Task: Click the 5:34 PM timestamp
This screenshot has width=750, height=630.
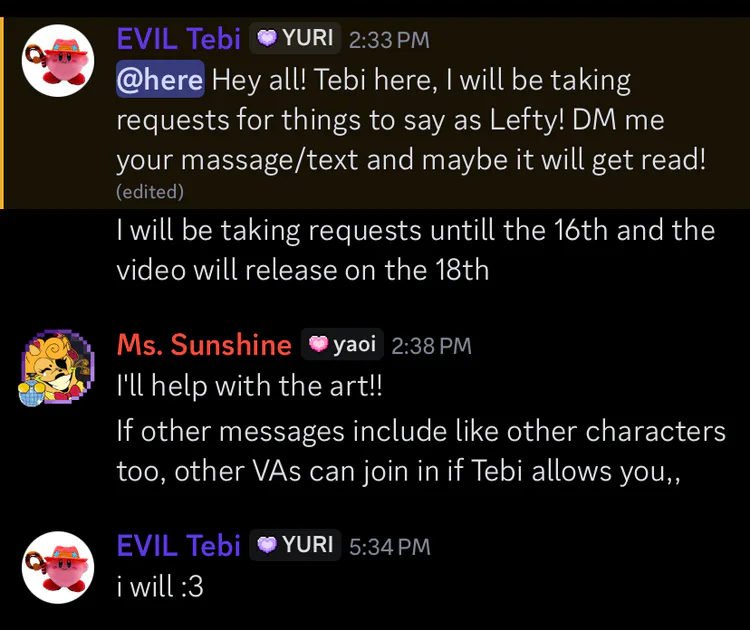Action: [x=389, y=546]
